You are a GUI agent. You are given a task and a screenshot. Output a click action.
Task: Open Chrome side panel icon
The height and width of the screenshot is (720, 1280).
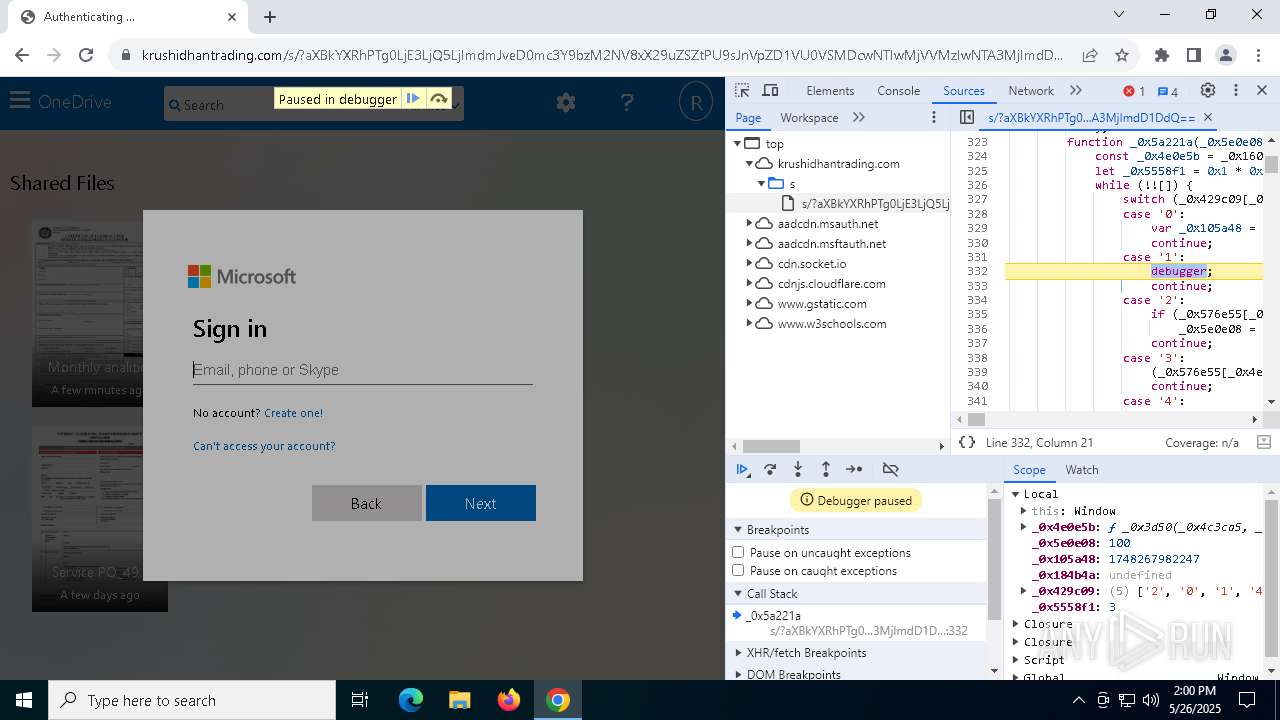point(1193,55)
